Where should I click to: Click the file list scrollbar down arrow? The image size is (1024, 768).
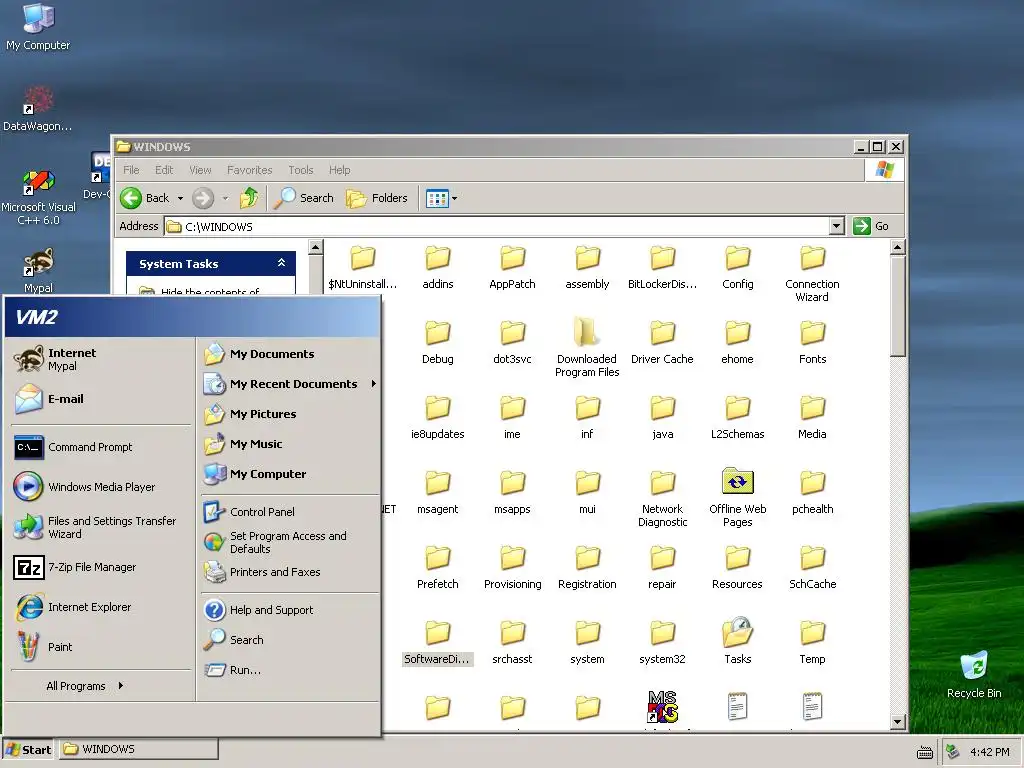click(x=897, y=722)
